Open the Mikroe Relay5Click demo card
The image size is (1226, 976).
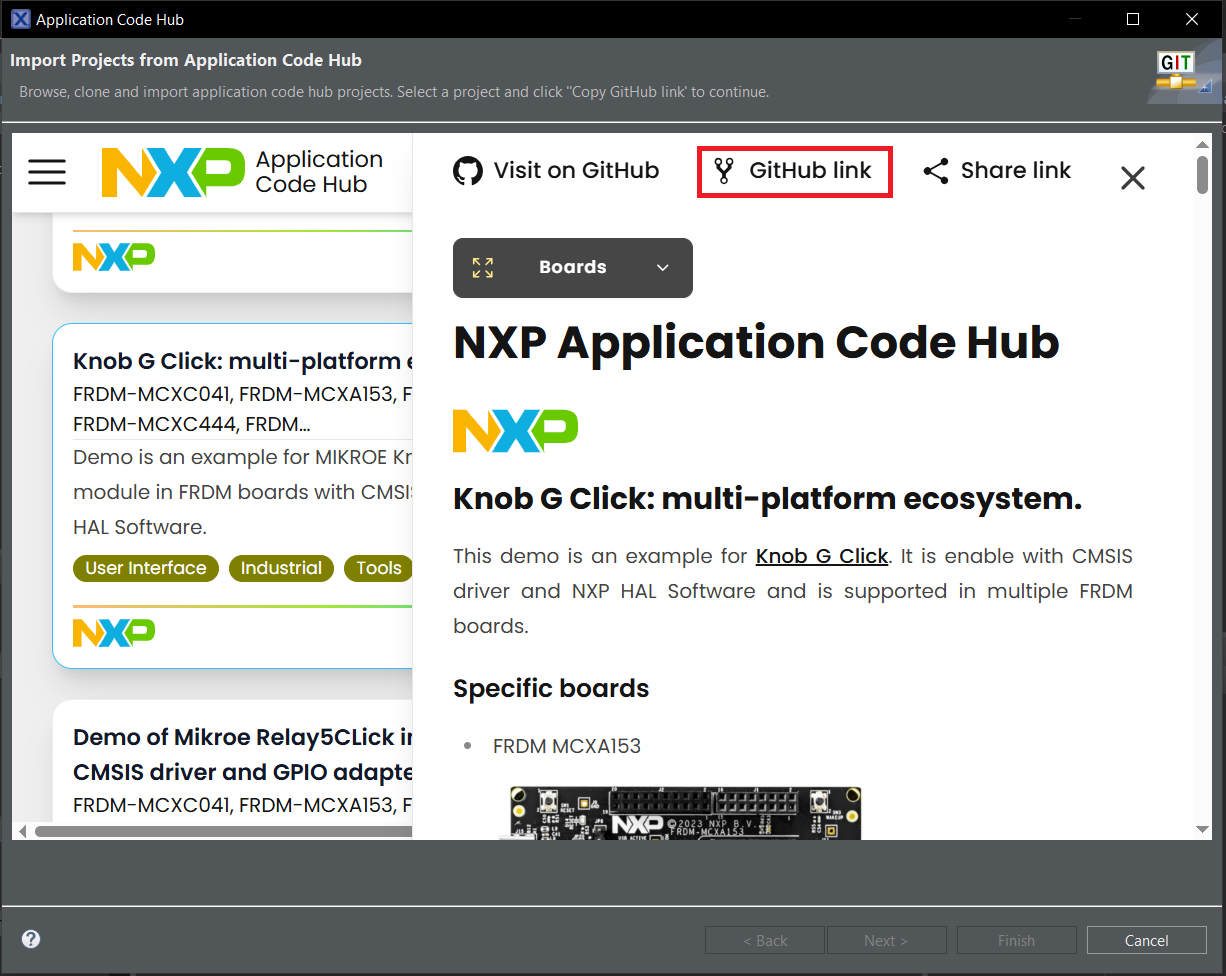point(242,754)
